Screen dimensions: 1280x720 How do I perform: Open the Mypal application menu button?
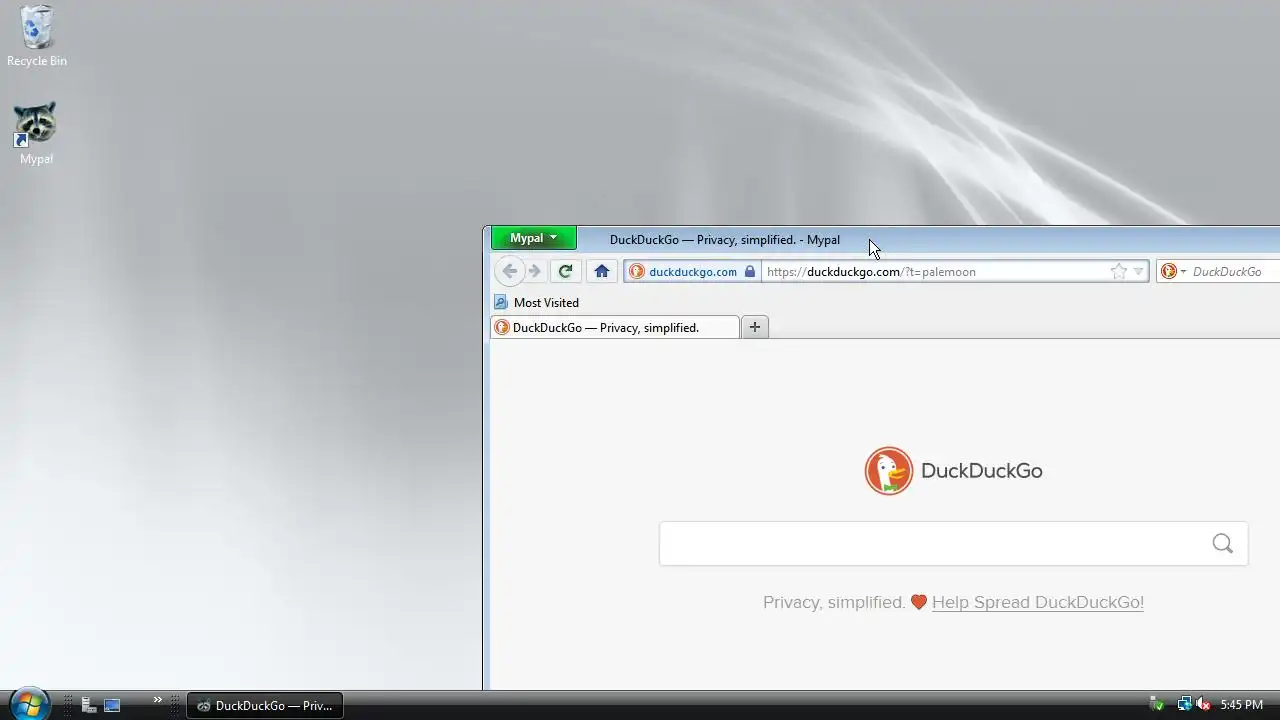point(533,238)
